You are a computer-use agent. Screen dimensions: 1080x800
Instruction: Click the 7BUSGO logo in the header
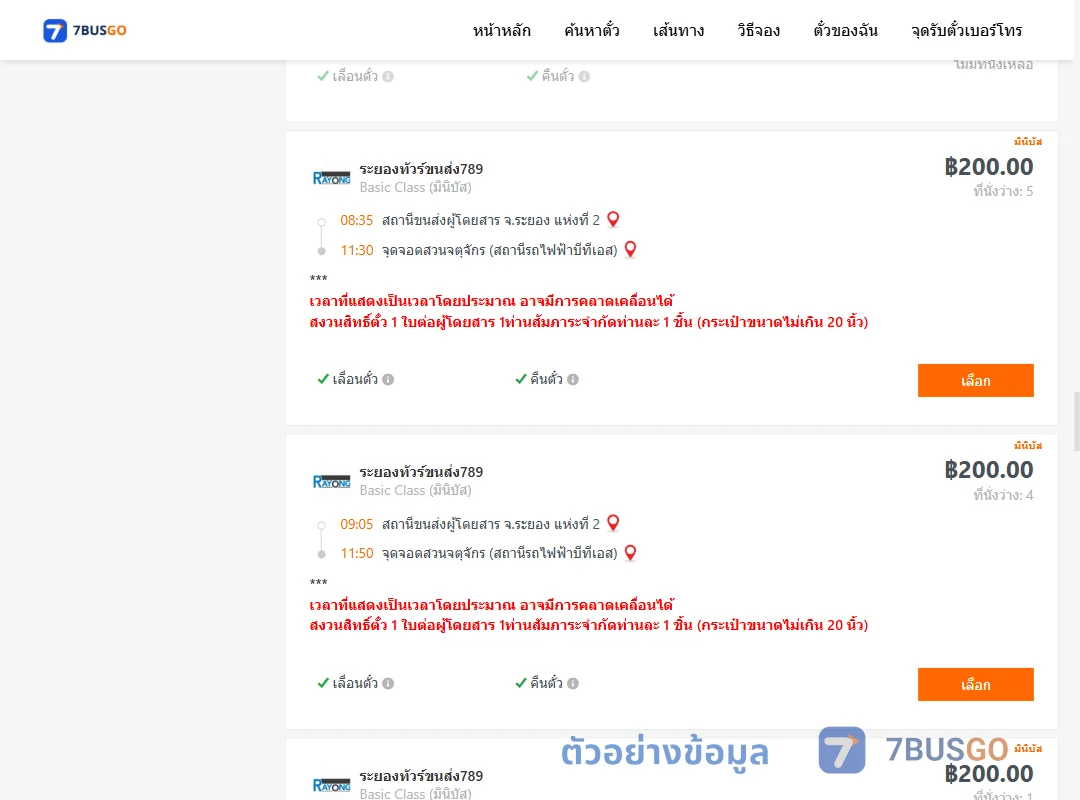85,30
